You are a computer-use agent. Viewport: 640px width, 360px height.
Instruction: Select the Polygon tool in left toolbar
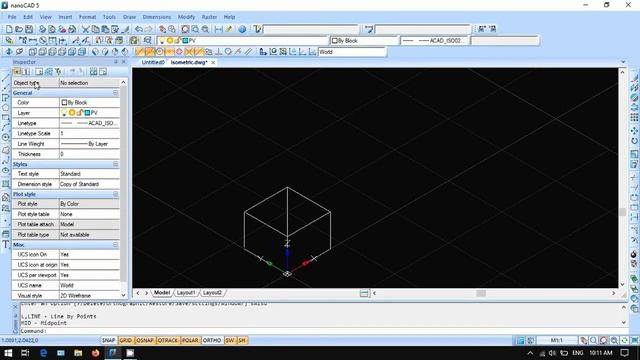(5, 108)
